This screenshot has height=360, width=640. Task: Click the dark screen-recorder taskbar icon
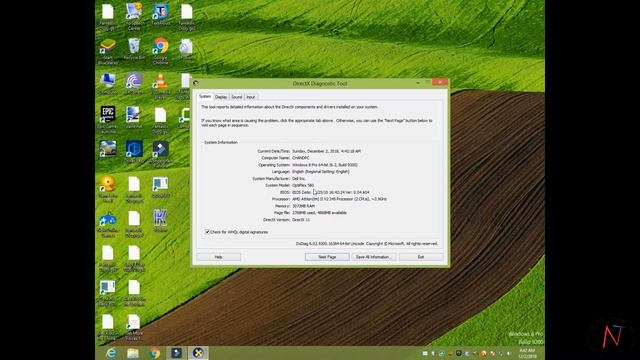pos(176,353)
